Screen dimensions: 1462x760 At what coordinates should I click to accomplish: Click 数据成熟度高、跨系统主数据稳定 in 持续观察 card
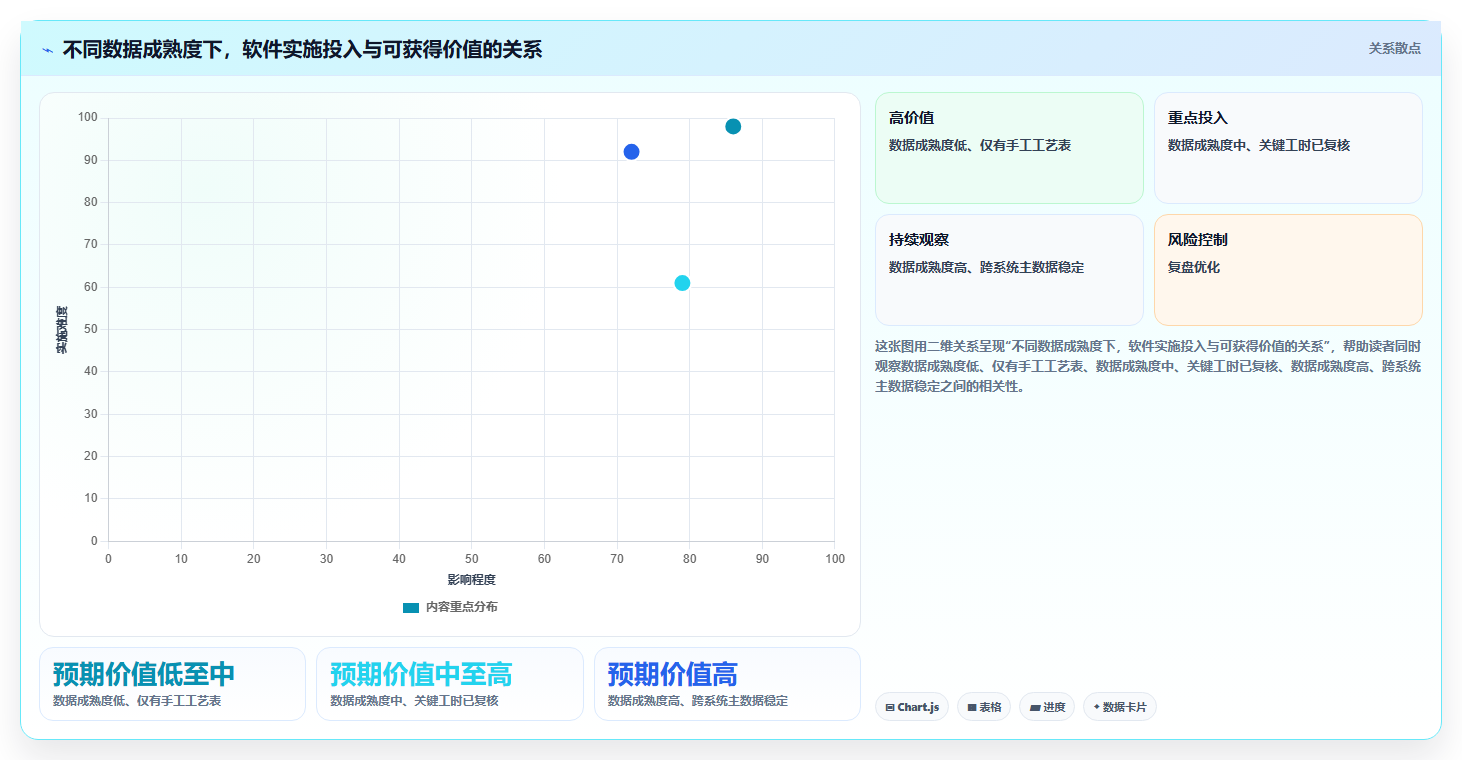(987, 268)
